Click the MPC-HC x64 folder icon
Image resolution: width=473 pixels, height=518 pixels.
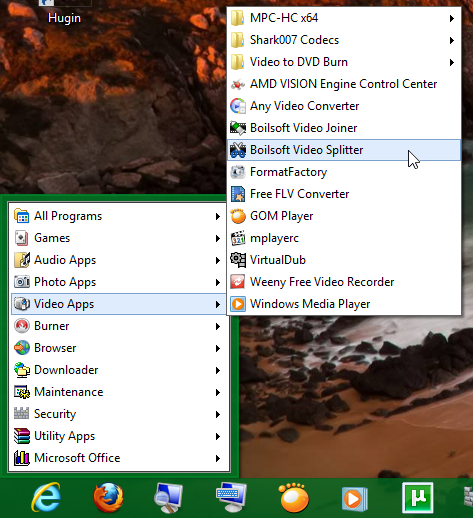click(x=238, y=18)
